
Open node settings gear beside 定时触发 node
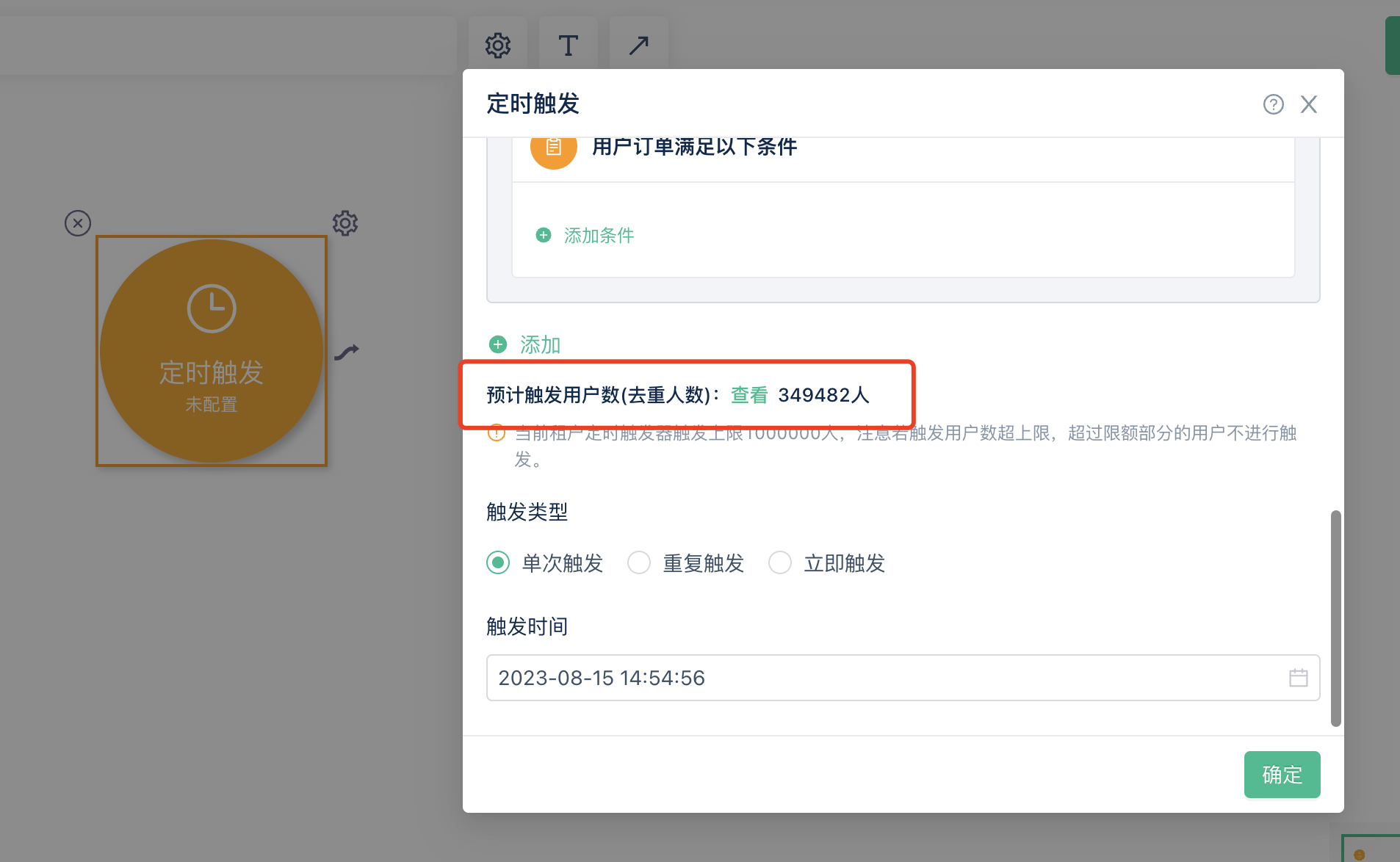tap(345, 223)
